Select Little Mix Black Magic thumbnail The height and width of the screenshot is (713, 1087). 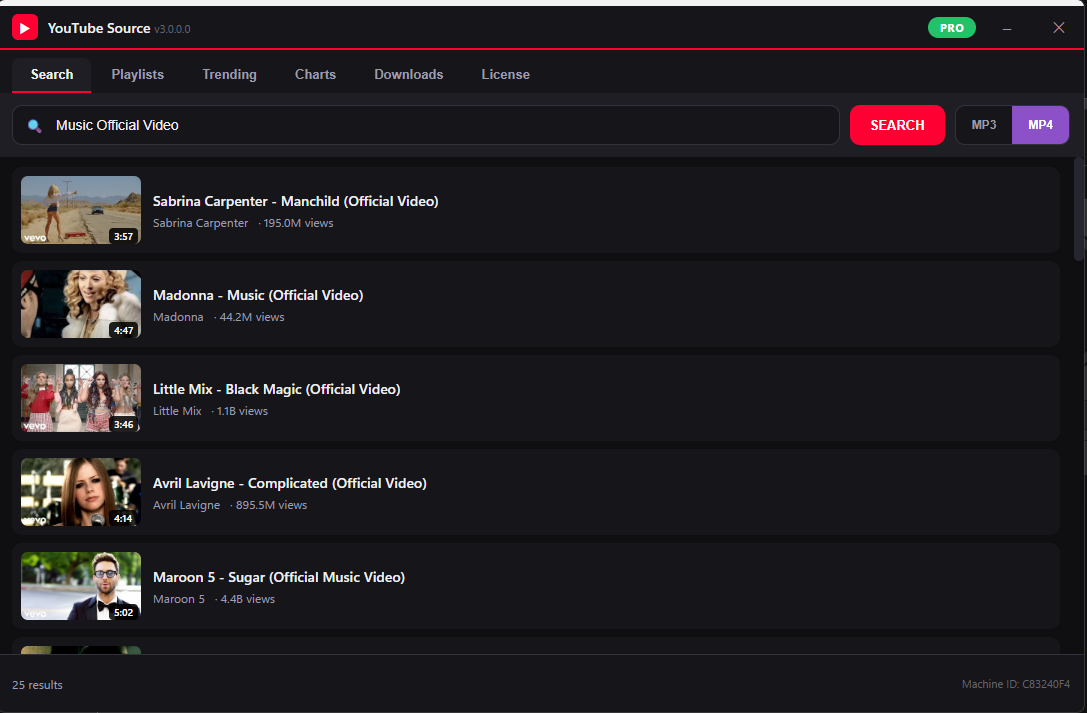(81, 398)
